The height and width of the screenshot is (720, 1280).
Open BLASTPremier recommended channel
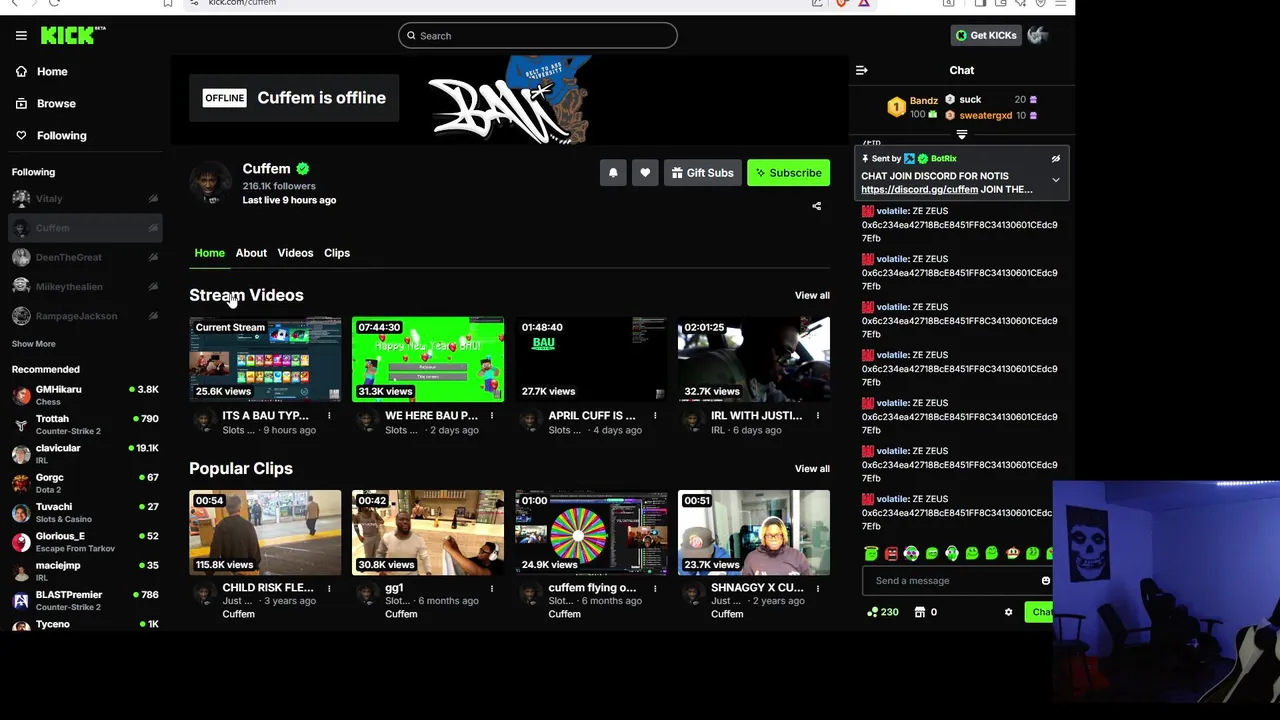click(83, 600)
